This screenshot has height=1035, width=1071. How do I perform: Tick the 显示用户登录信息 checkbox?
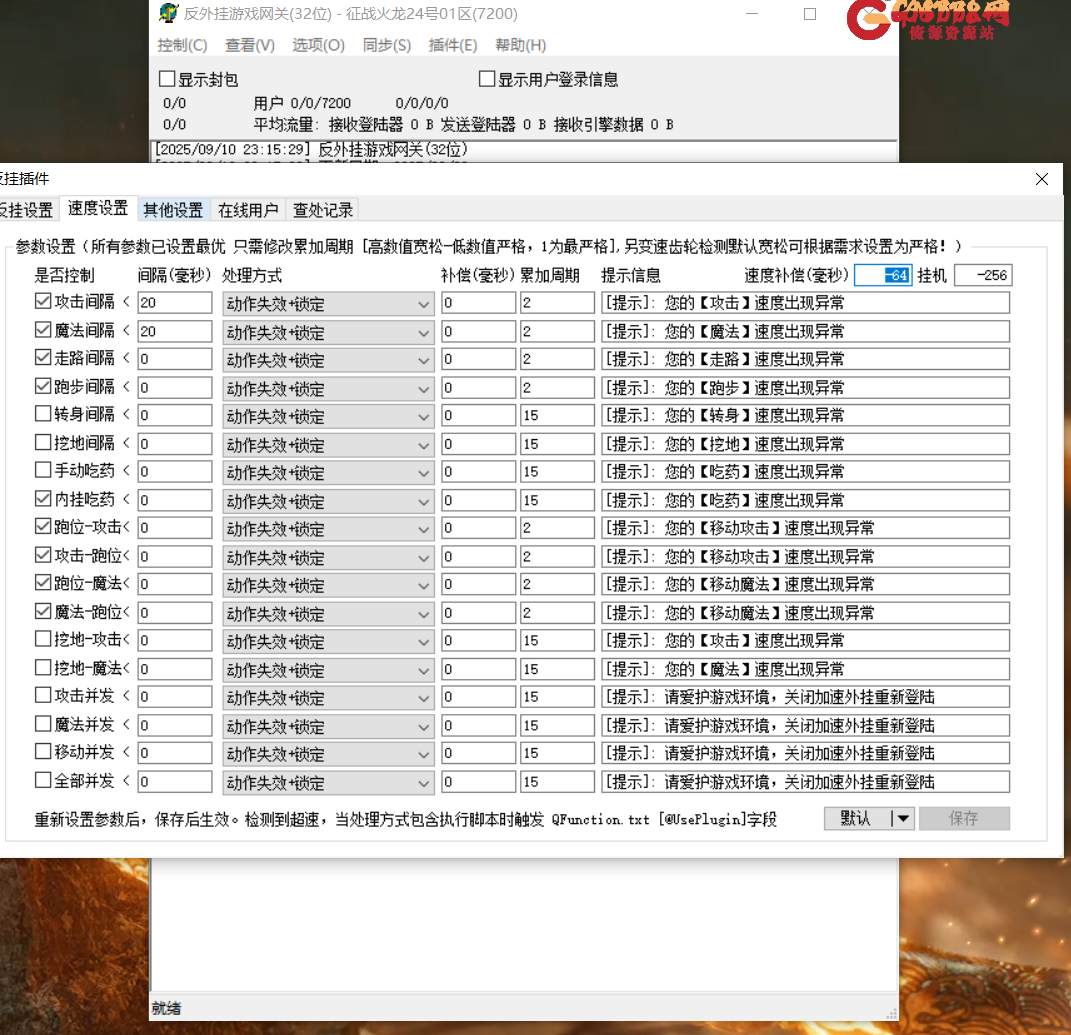(487, 79)
